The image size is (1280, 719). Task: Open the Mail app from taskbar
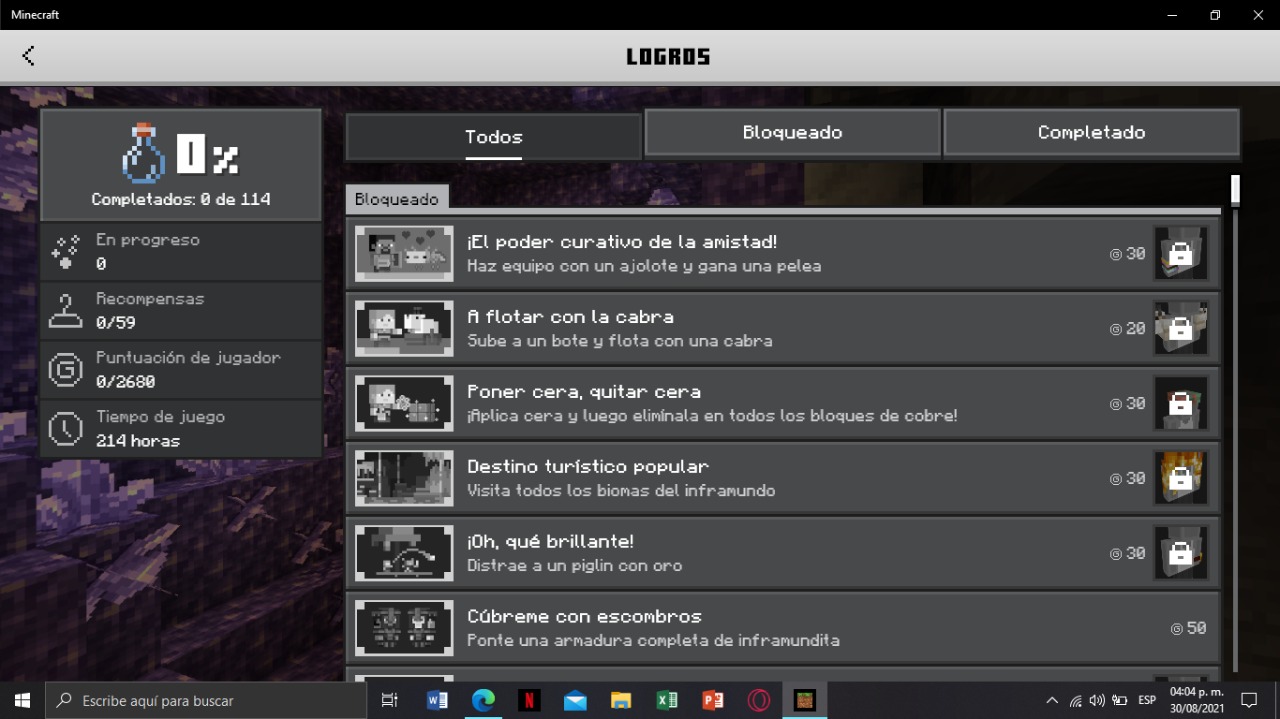click(575, 700)
